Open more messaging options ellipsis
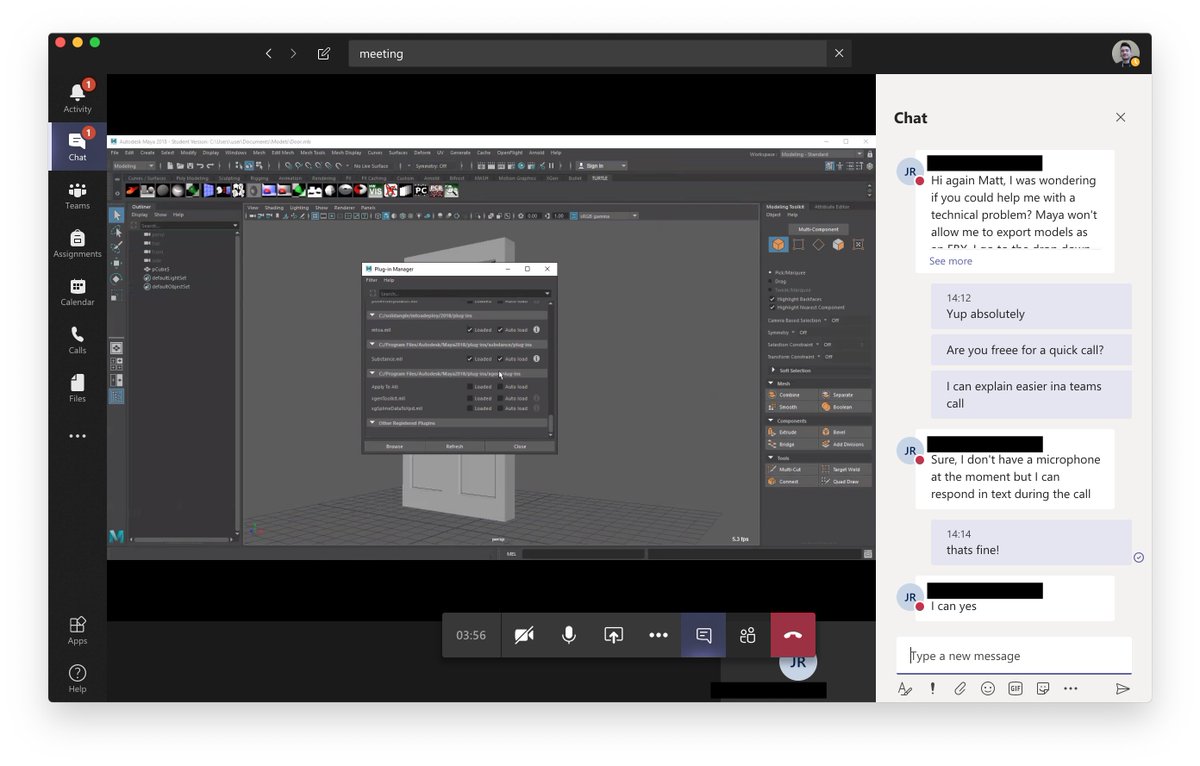 pyautogui.click(x=1071, y=689)
